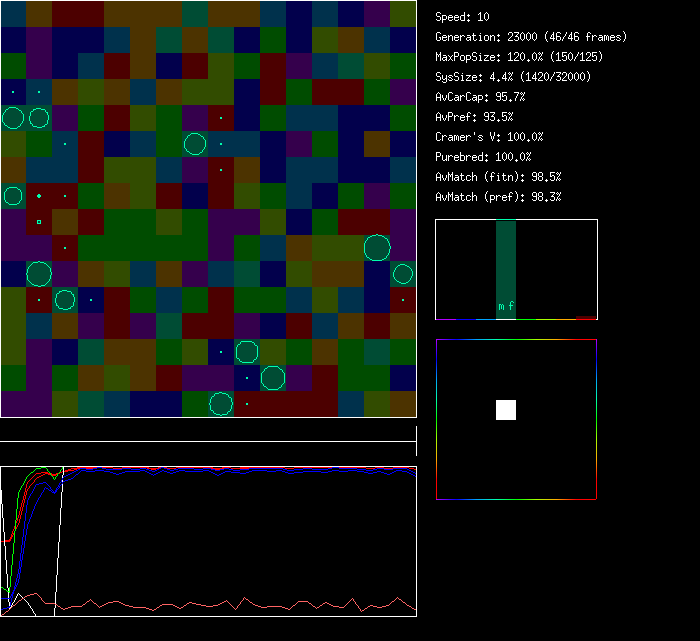Click the AvCarCap: 95.7% label
This screenshot has height=641, width=700.
tap(480, 97)
